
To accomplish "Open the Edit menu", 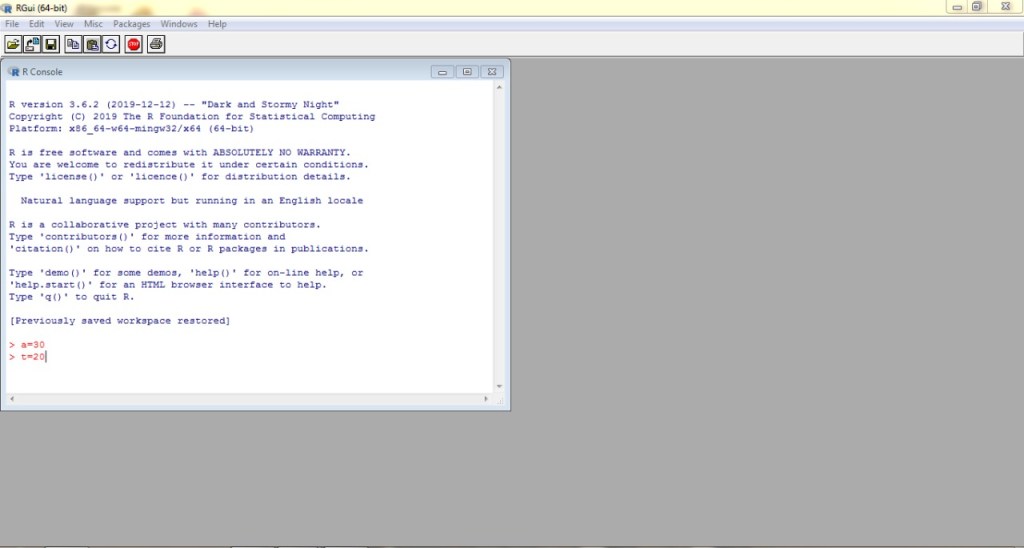I will pos(37,23).
